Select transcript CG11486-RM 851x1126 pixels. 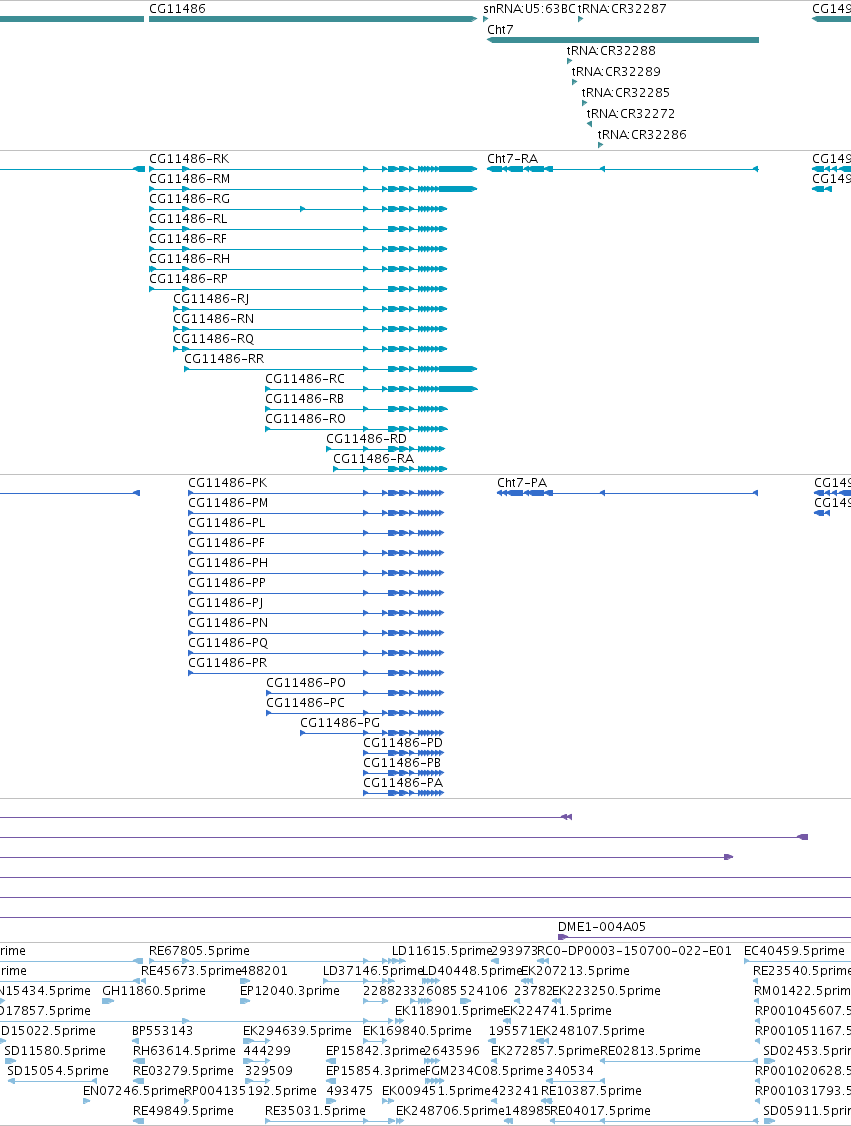coord(190,179)
